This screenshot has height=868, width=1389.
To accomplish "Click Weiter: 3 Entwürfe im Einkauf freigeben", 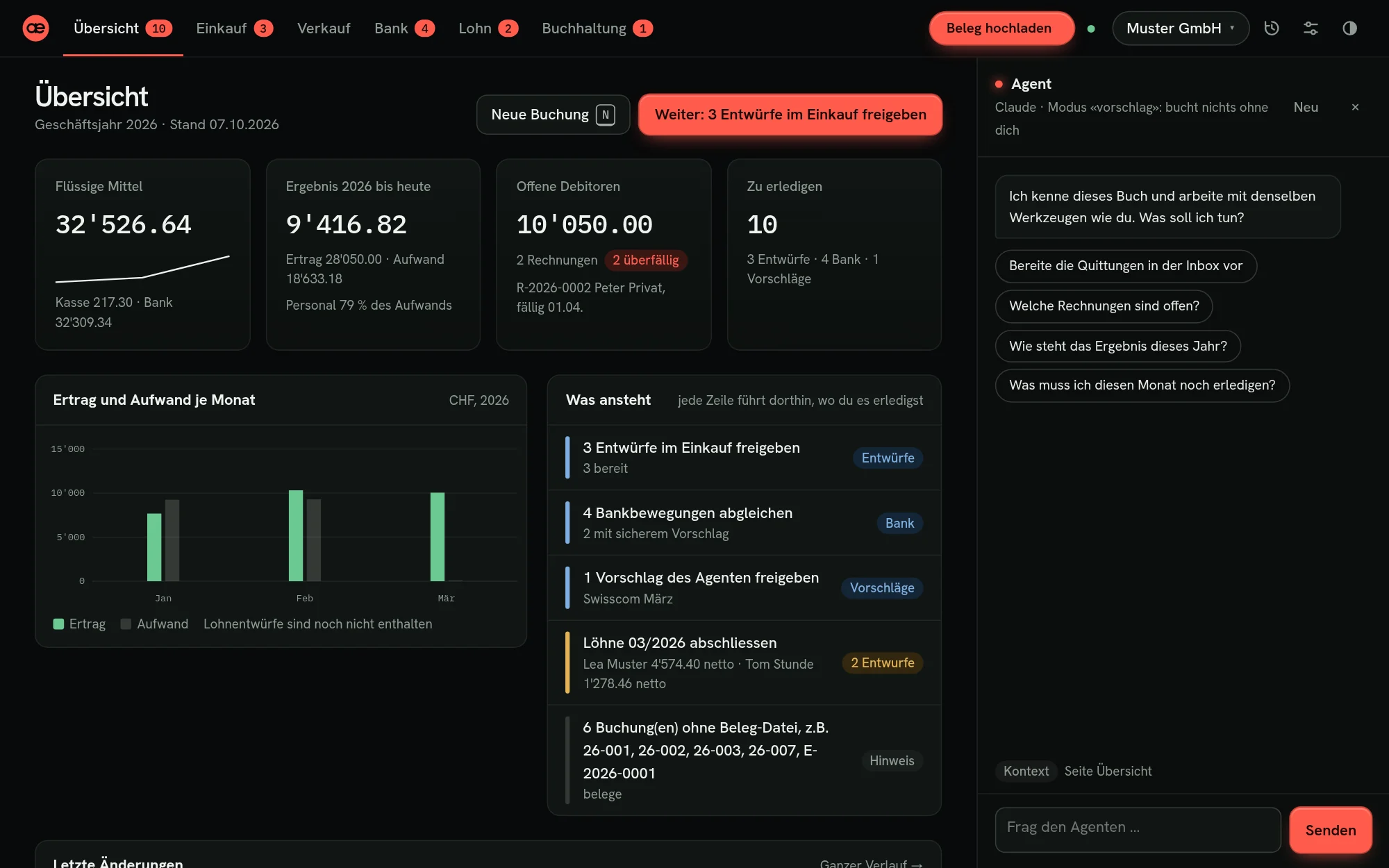I will tap(790, 115).
